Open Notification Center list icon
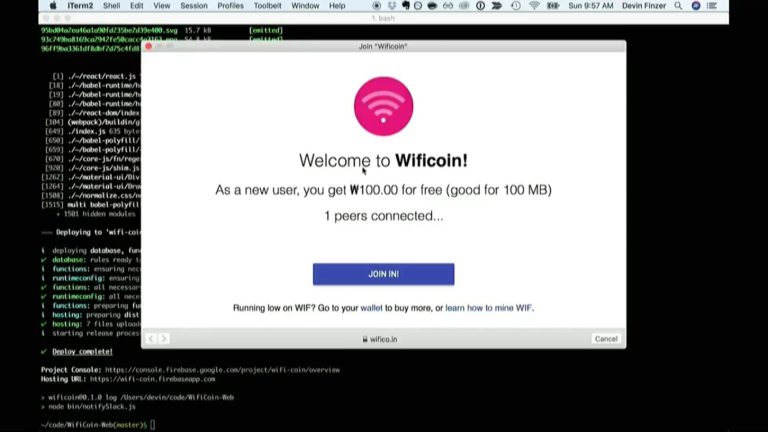768x432 pixels. click(x=712, y=6)
